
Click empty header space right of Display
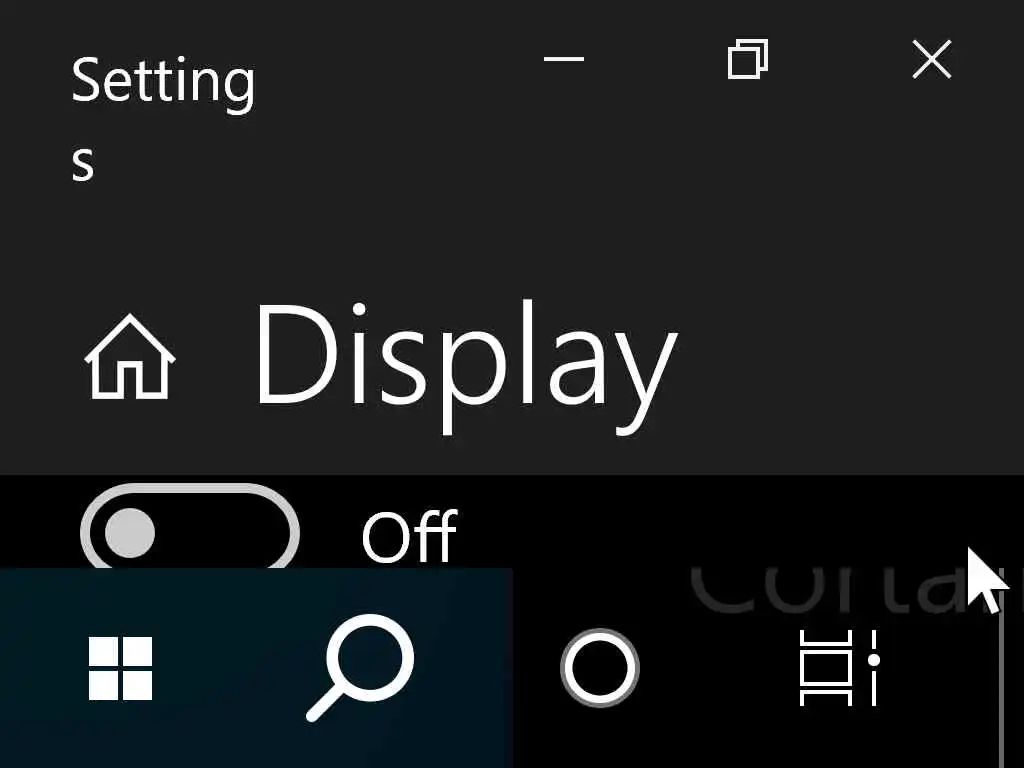(849, 366)
